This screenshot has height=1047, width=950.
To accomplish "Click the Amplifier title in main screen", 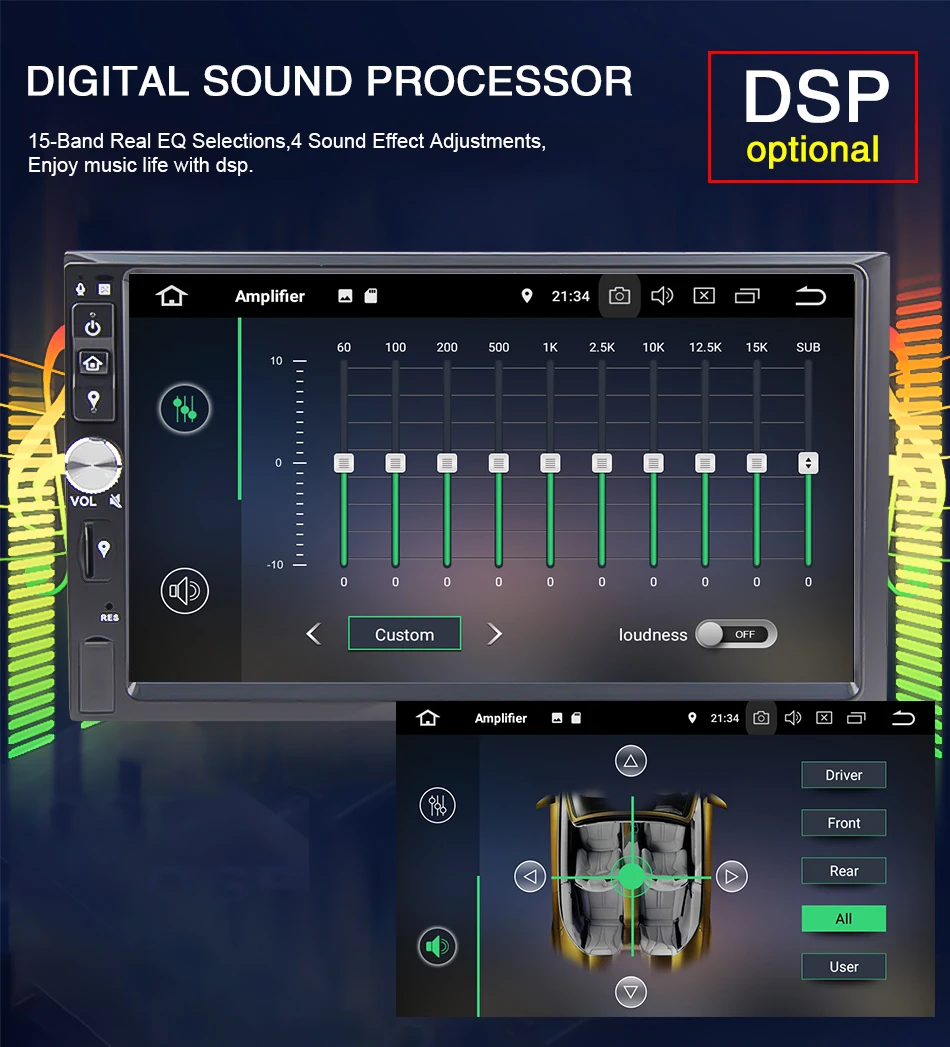I will point(270,296).
